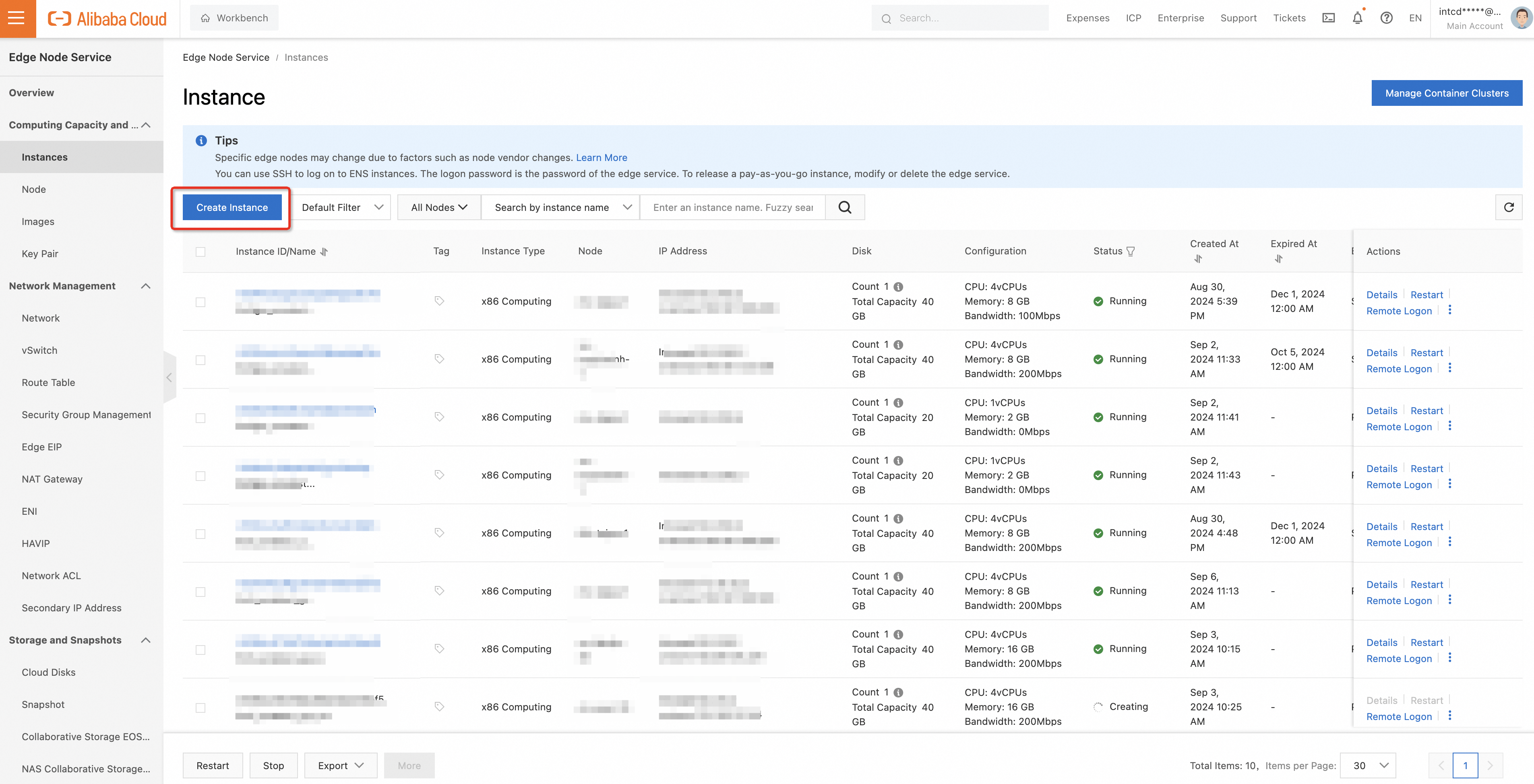
Task: Edit tag of the first instance row
Action: point(440,301)
